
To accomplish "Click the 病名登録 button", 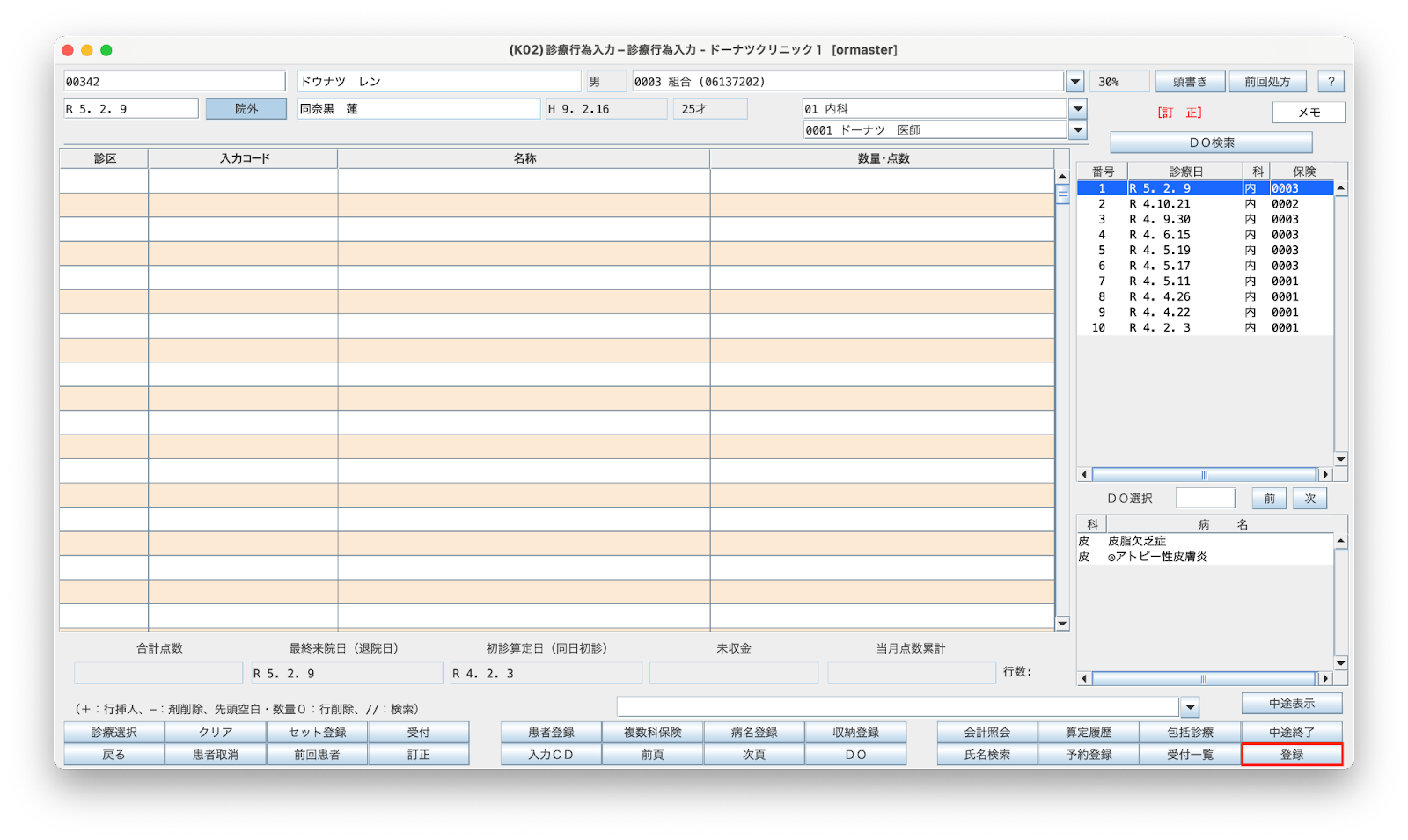I will click(x=754, y=732).
